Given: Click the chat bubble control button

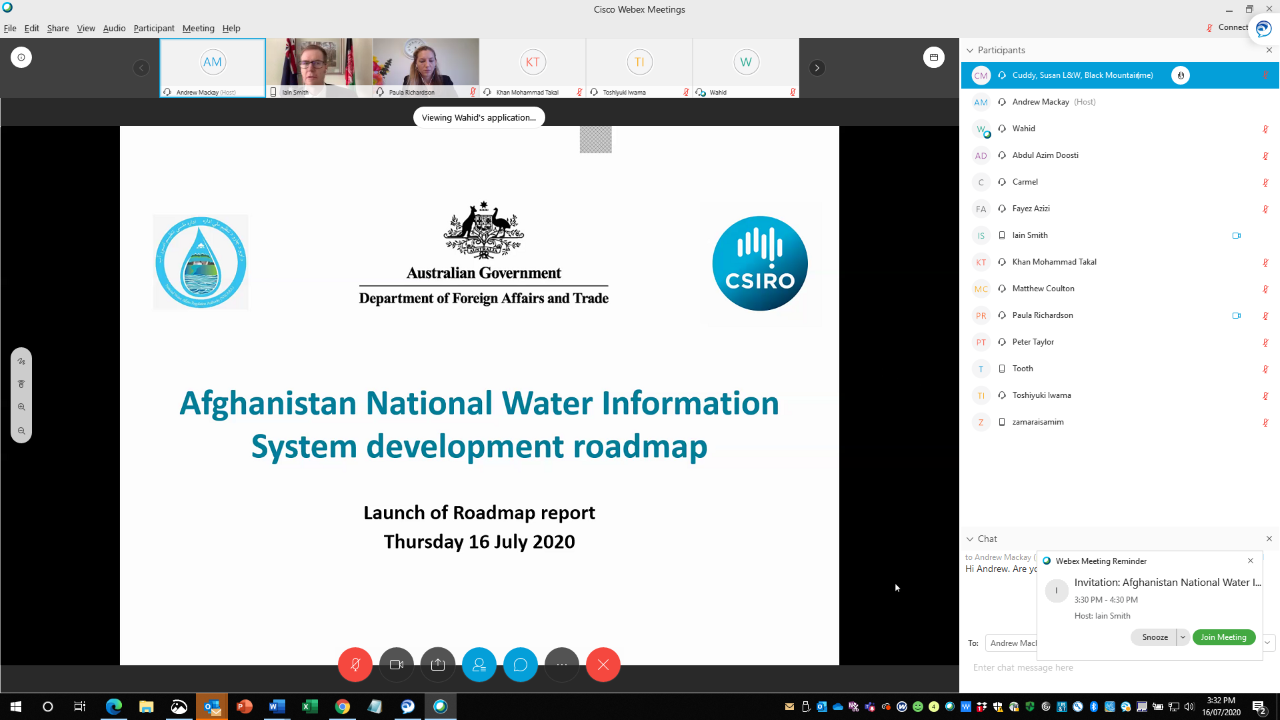Looking at the screenshot, I should (521, 665).
